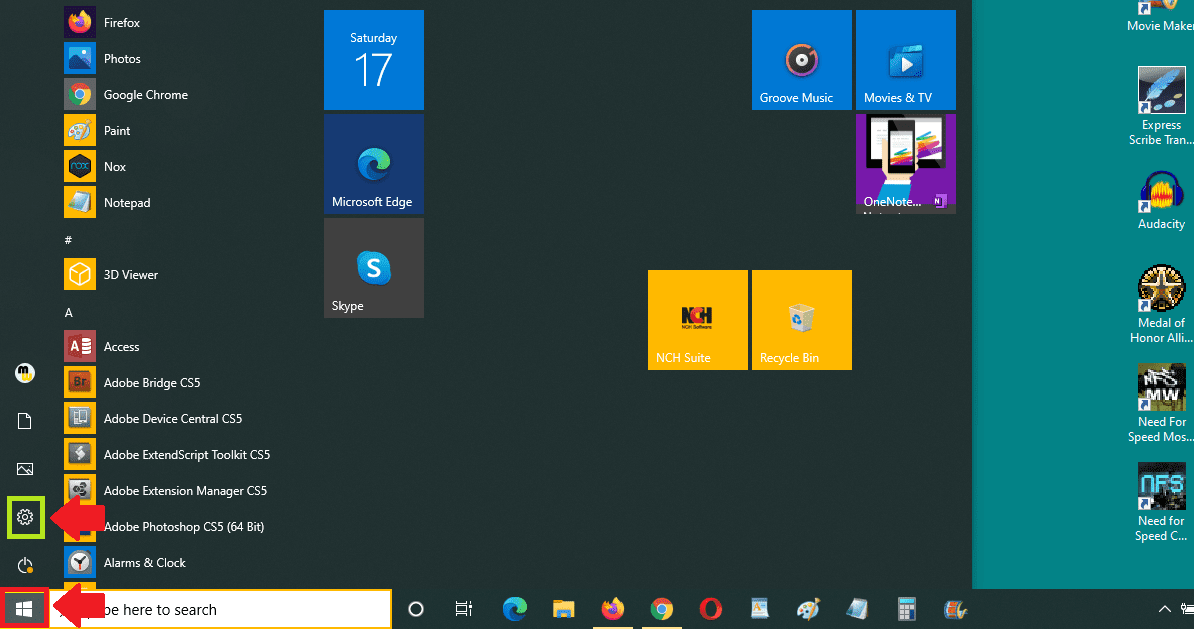1194x629 pixels.
Task: Open the Microsoft Edge tile
Action: coord(374,164)
